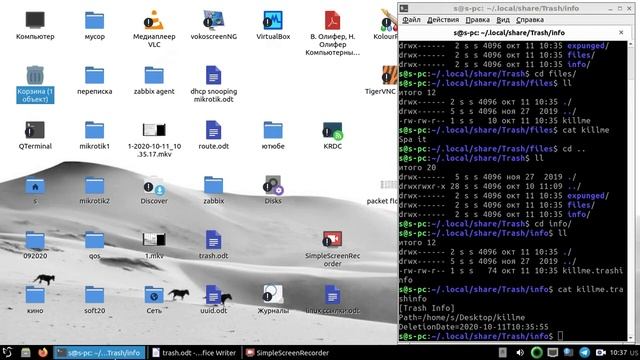Launch vokoscreenNG from the desktop

[x=213, y=25]
